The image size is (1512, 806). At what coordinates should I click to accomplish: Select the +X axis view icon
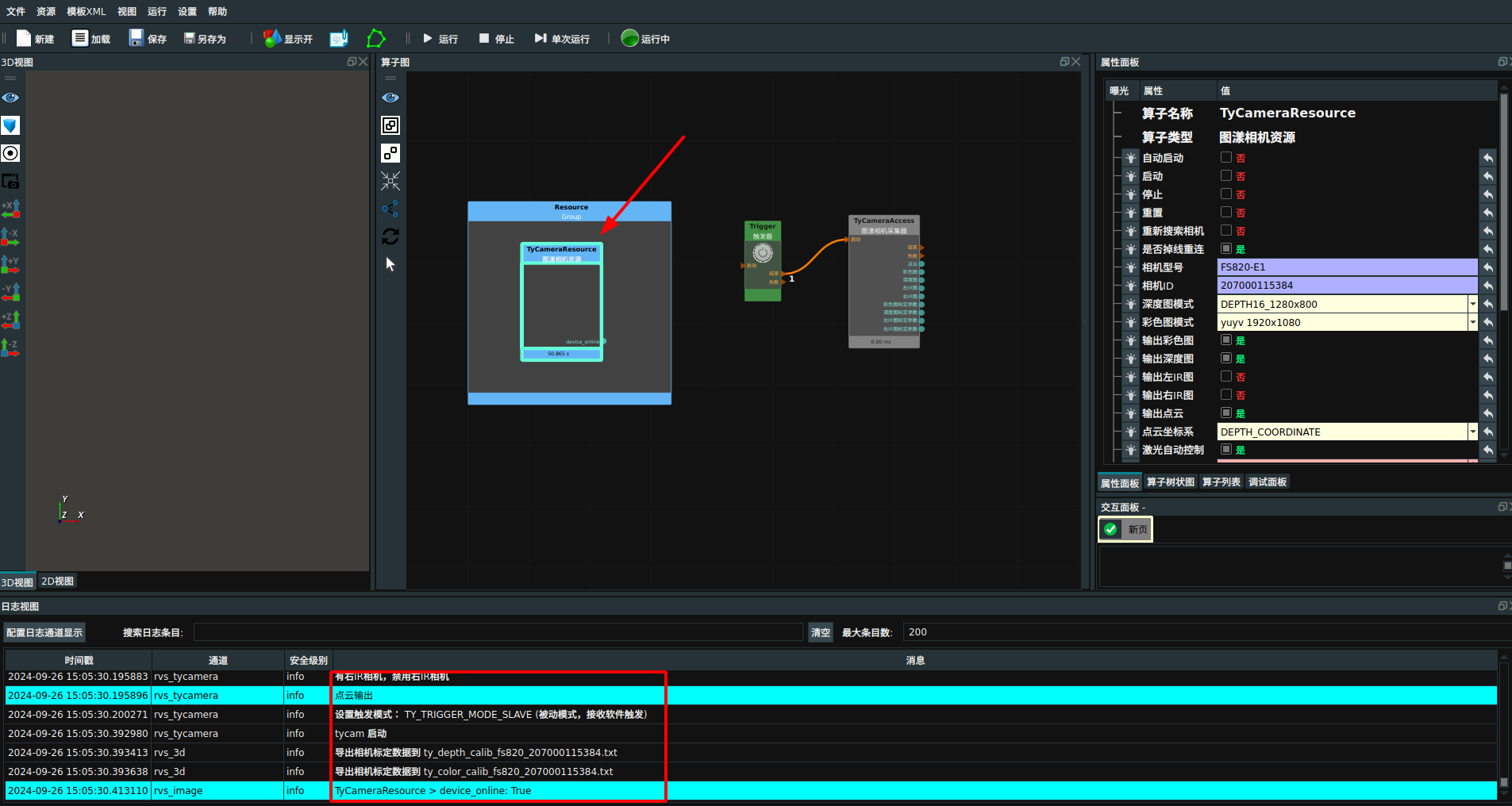point(10,209)
